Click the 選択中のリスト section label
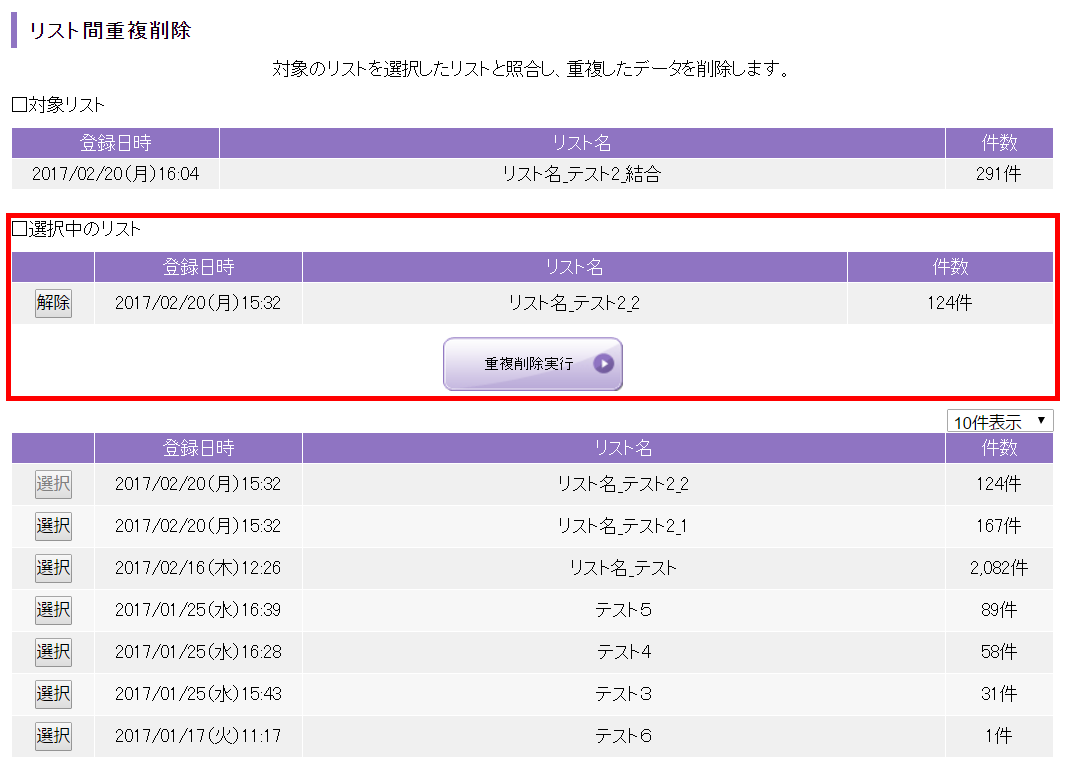The width and height of the screenshot is (1066, 774). (76, 229)
